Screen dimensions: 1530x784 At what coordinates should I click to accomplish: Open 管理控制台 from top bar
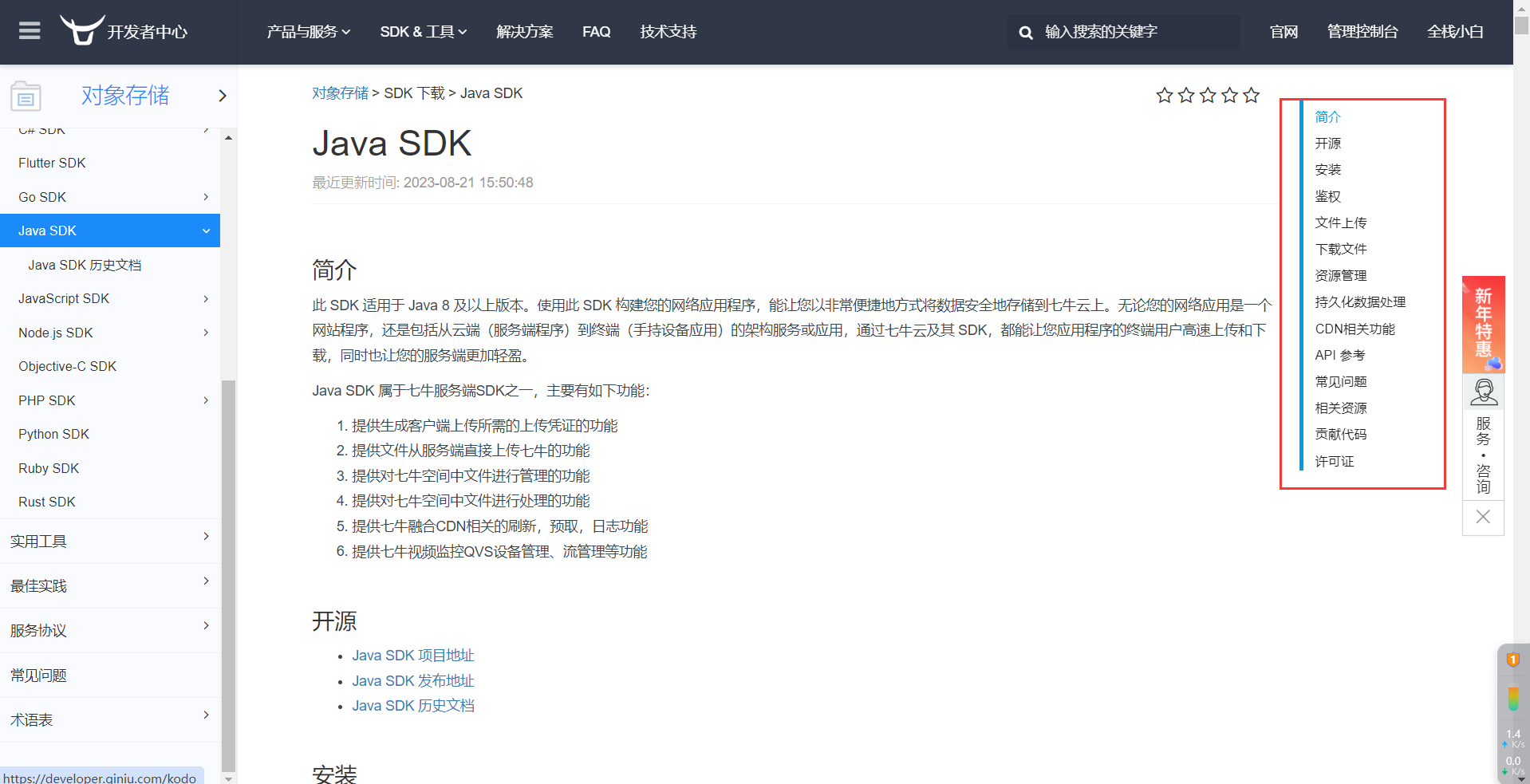click(1362, 32)
